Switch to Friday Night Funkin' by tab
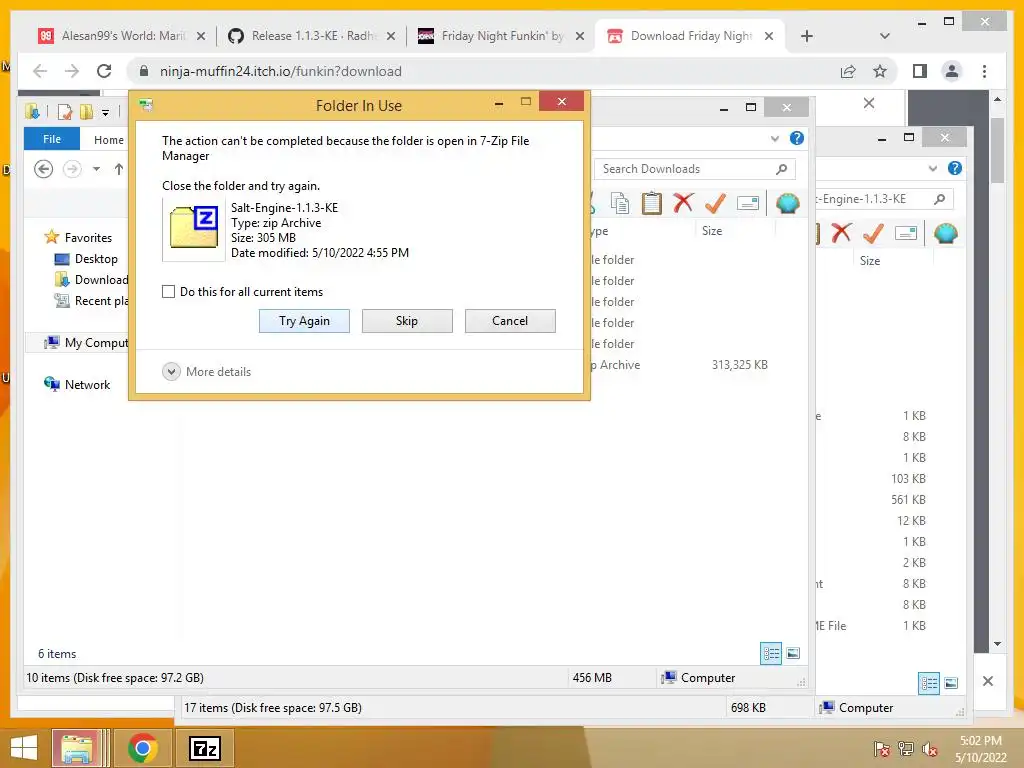The width and height of the screenshot is (1024, 768). tap(501, 36)
